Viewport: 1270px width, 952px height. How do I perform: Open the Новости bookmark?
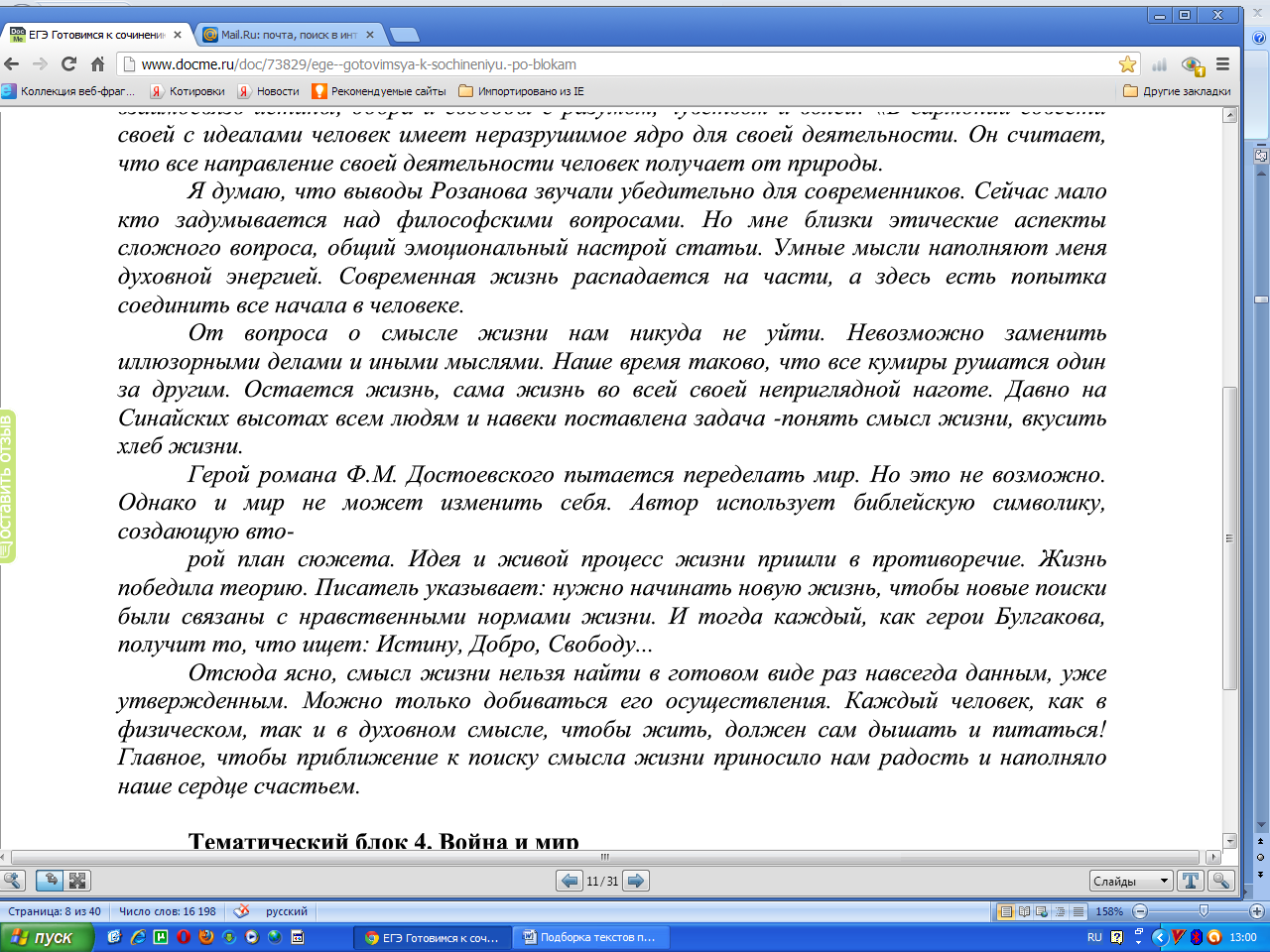coord(268,91)
